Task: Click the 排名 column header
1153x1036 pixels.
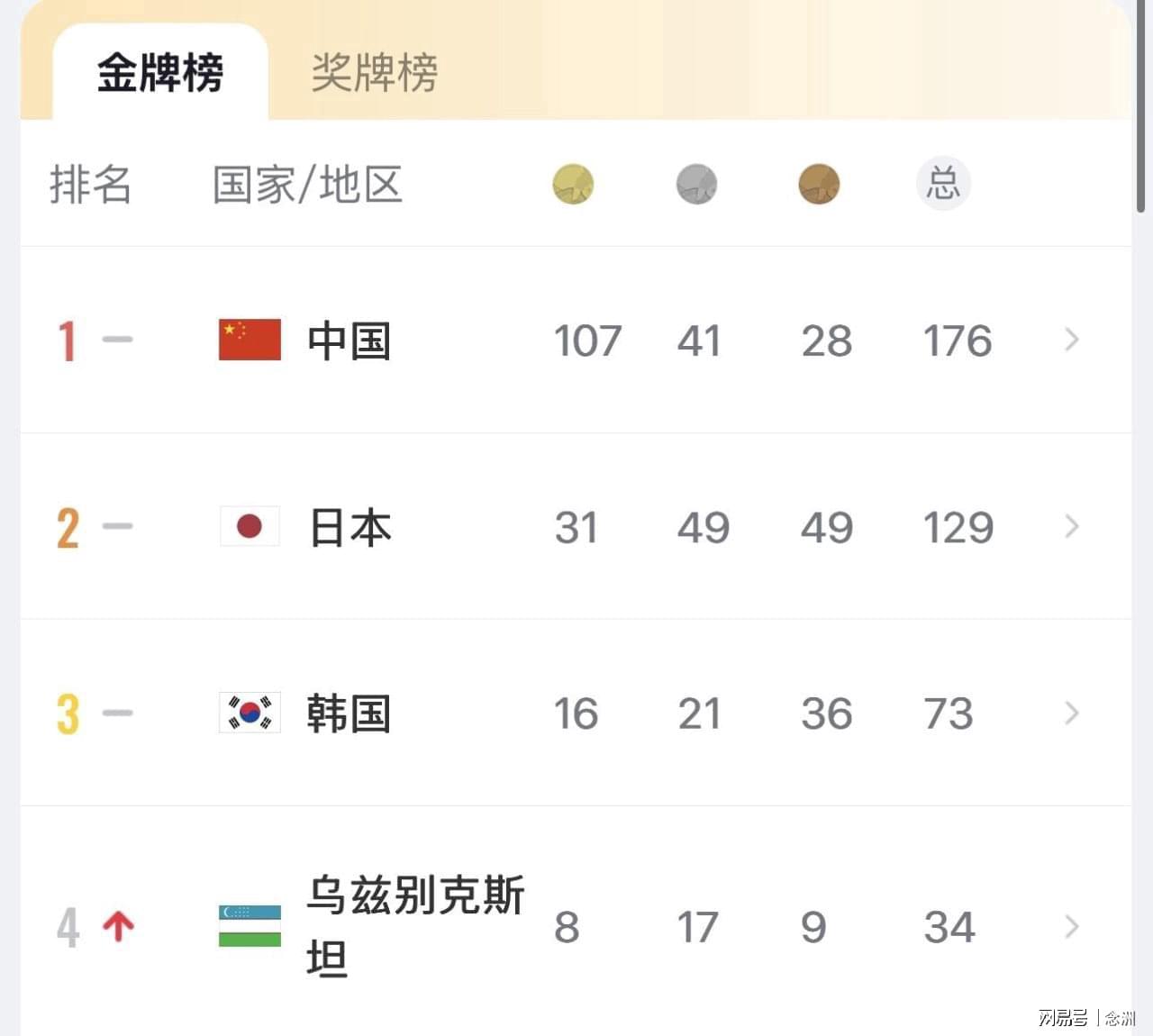Action: [x=90, y=185]
